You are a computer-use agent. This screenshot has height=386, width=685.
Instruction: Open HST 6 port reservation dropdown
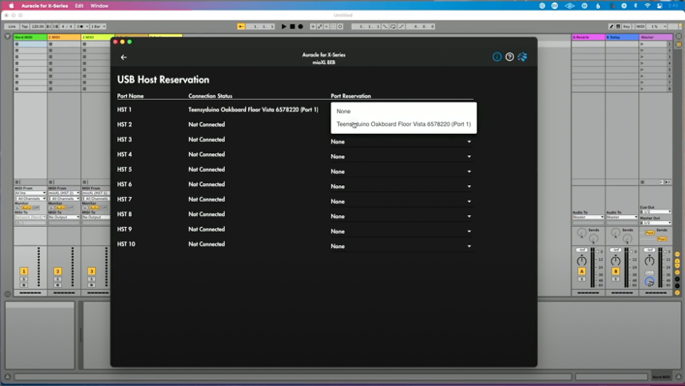click(x=401, y=186)
